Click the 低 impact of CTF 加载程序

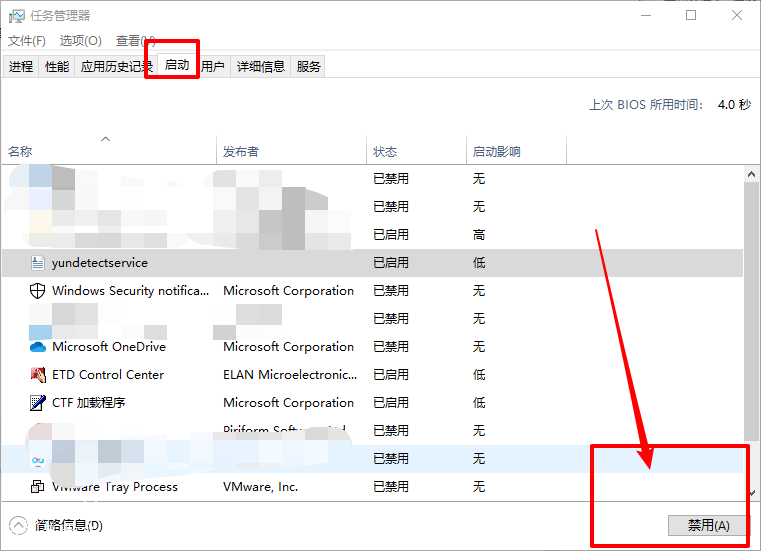point(479,403)
